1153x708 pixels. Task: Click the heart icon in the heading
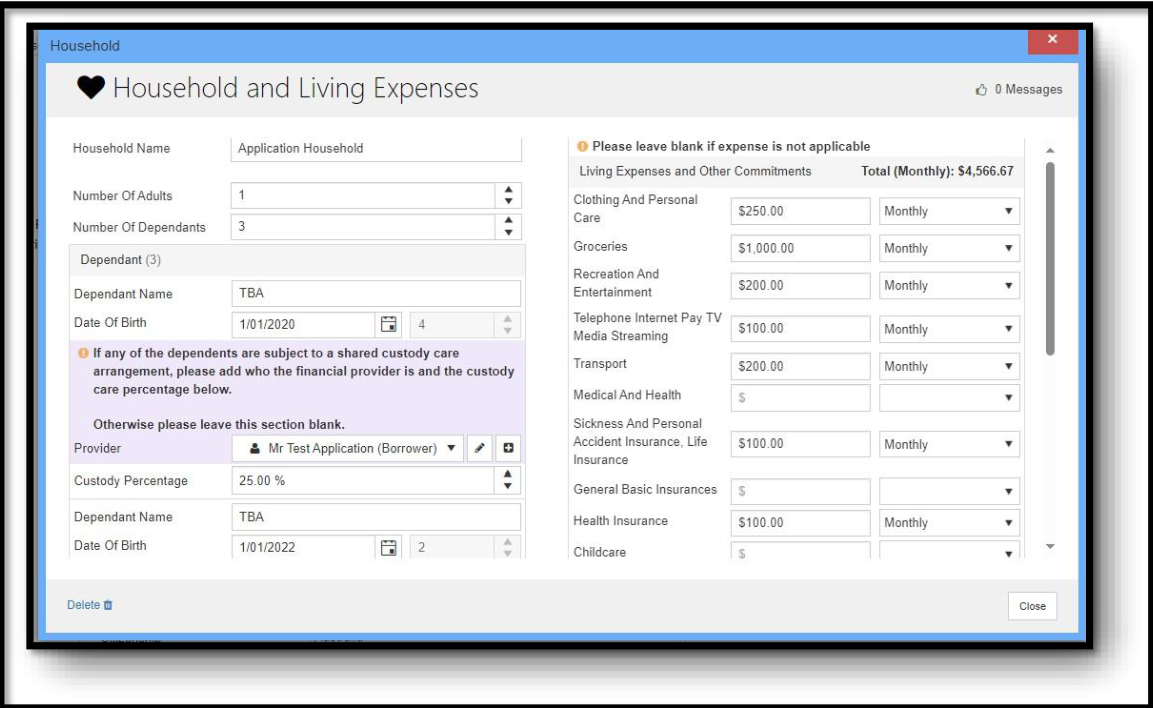(x=91, y=89)
